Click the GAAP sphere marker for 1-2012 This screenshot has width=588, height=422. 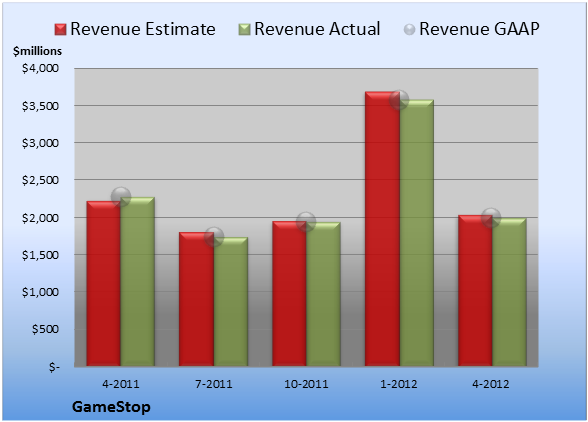(x=399, y=100)
